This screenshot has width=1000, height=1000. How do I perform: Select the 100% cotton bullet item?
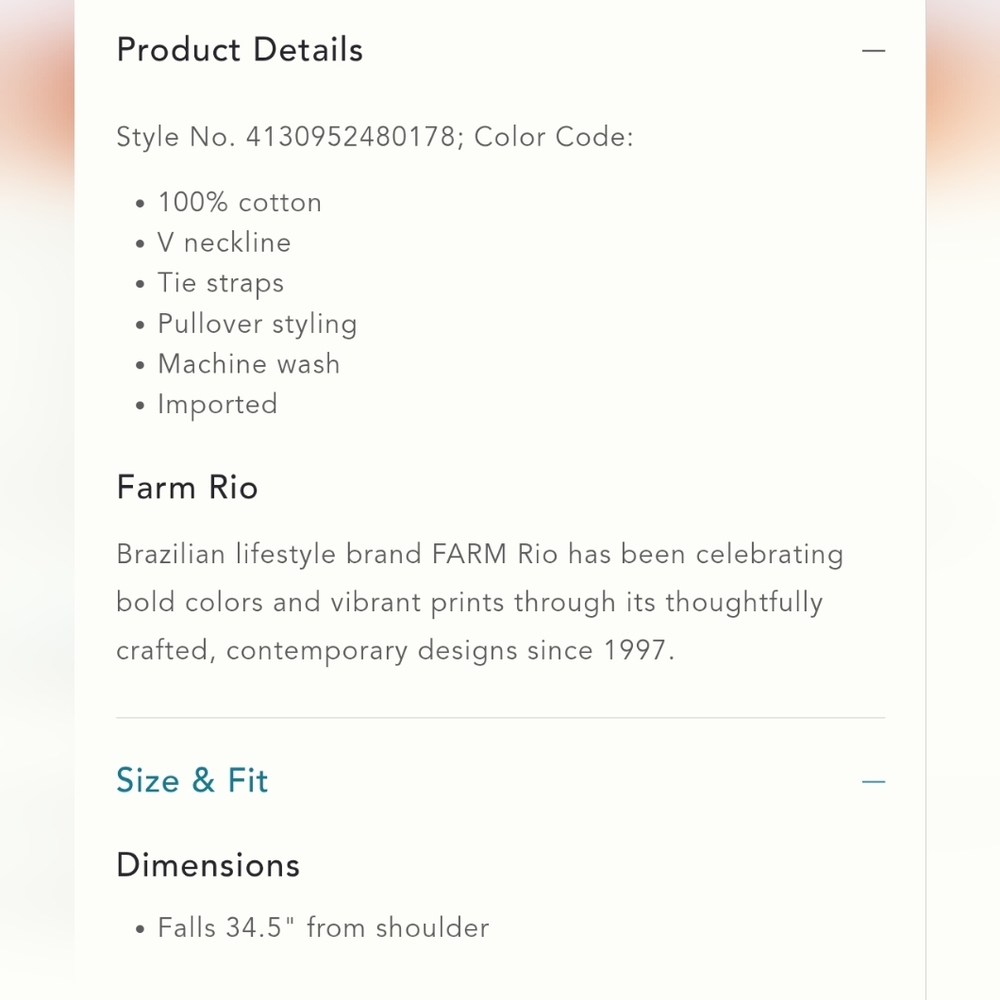pyautogui.click(x=240, y=203)
